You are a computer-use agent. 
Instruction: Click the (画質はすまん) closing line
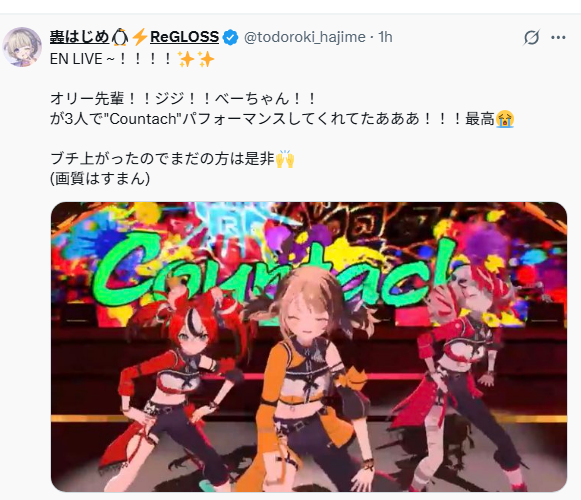[100, 179]
